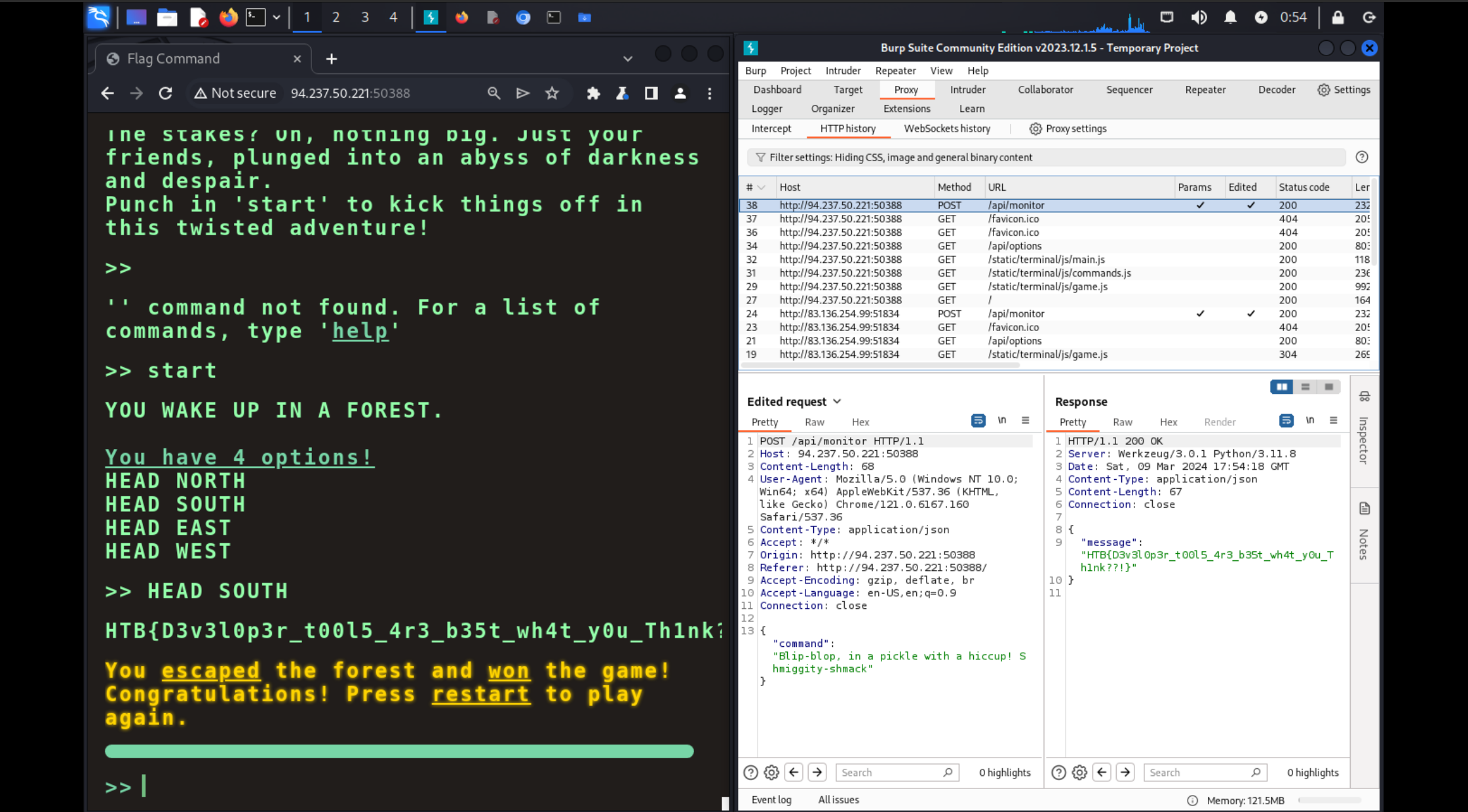Open help icon beside request search
The width and height of the screenshot is (1468, 812).
(750, 773)
